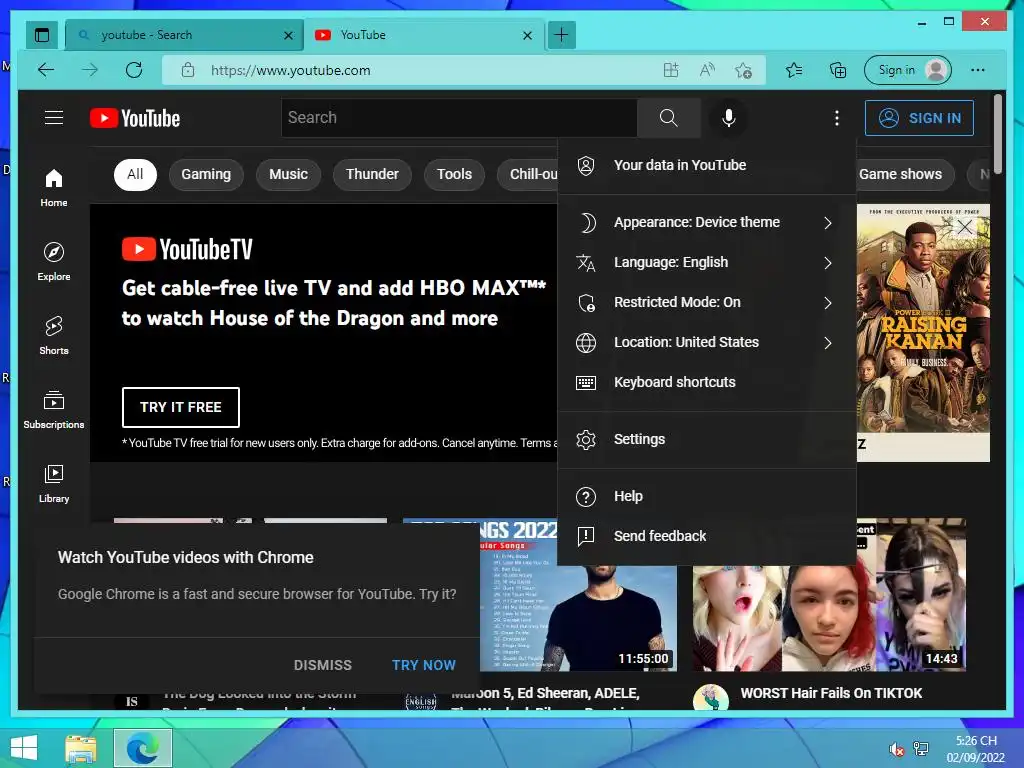The height and width of the screenshot is (768, 1024).
Task: Toggle the three-dot settings menu
Action: coord(837,118)
